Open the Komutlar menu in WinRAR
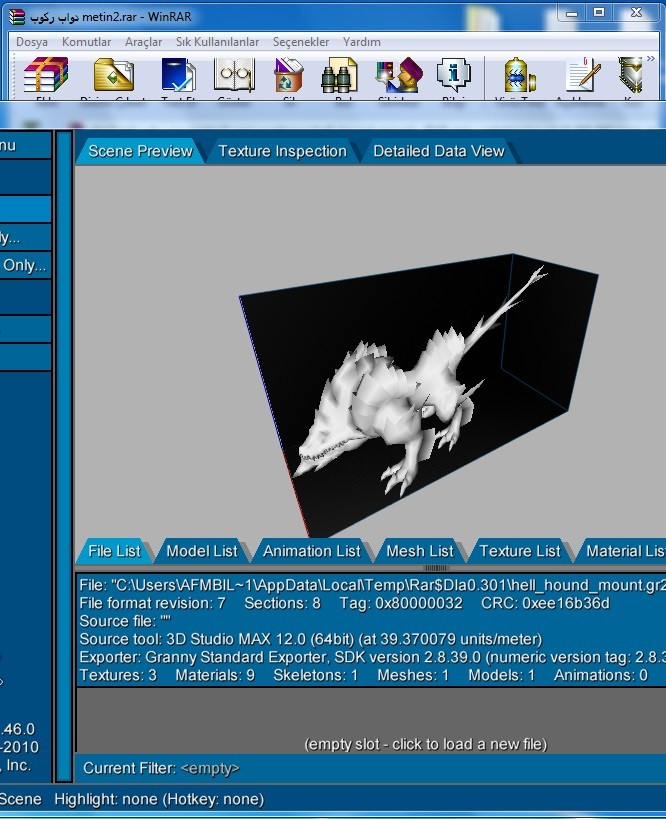Viewport: 666px width, 819px height. (86, 42)
